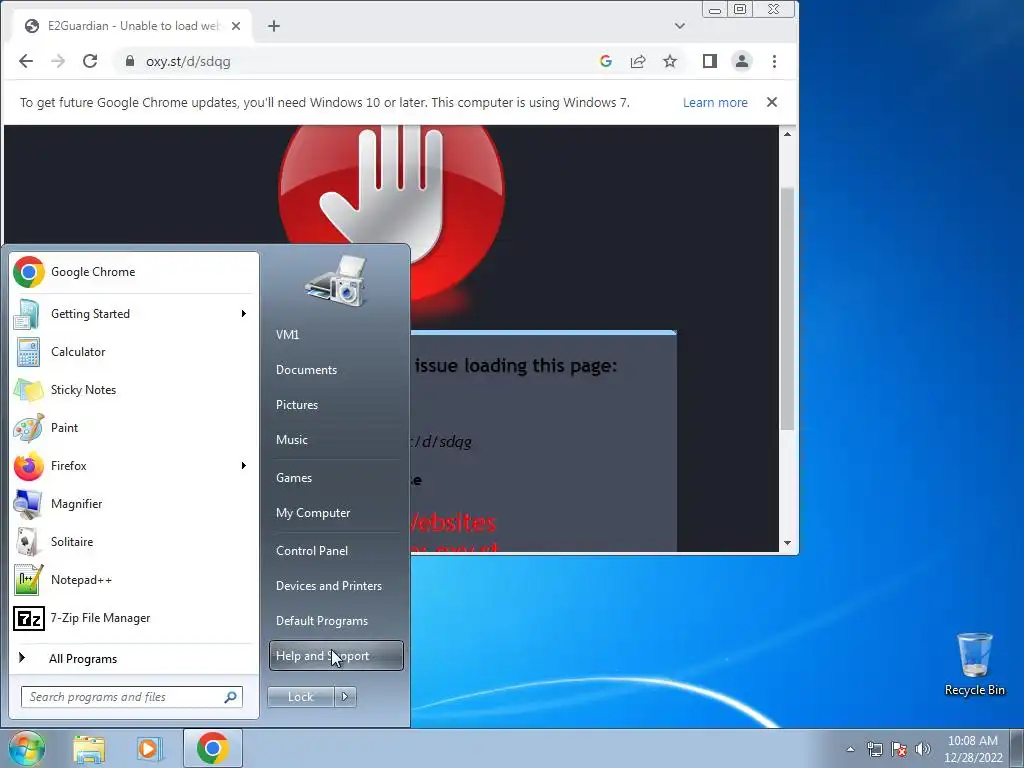Click the network tray icon

[x=874, y=749]
